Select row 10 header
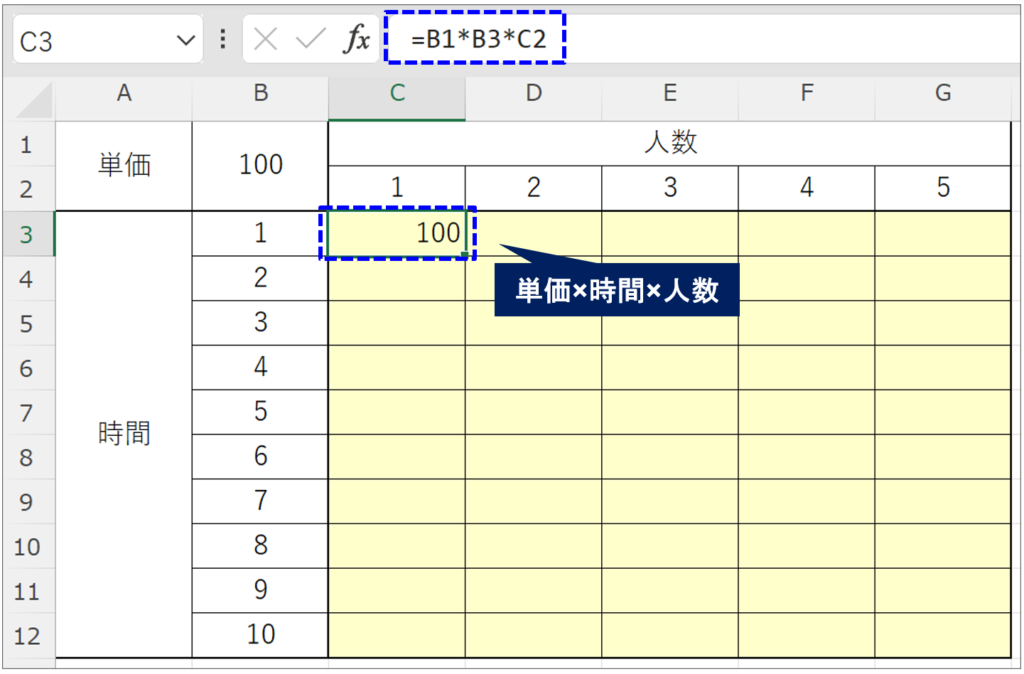The height and width of the screenshot is (674, 1024). click(27, 546)
